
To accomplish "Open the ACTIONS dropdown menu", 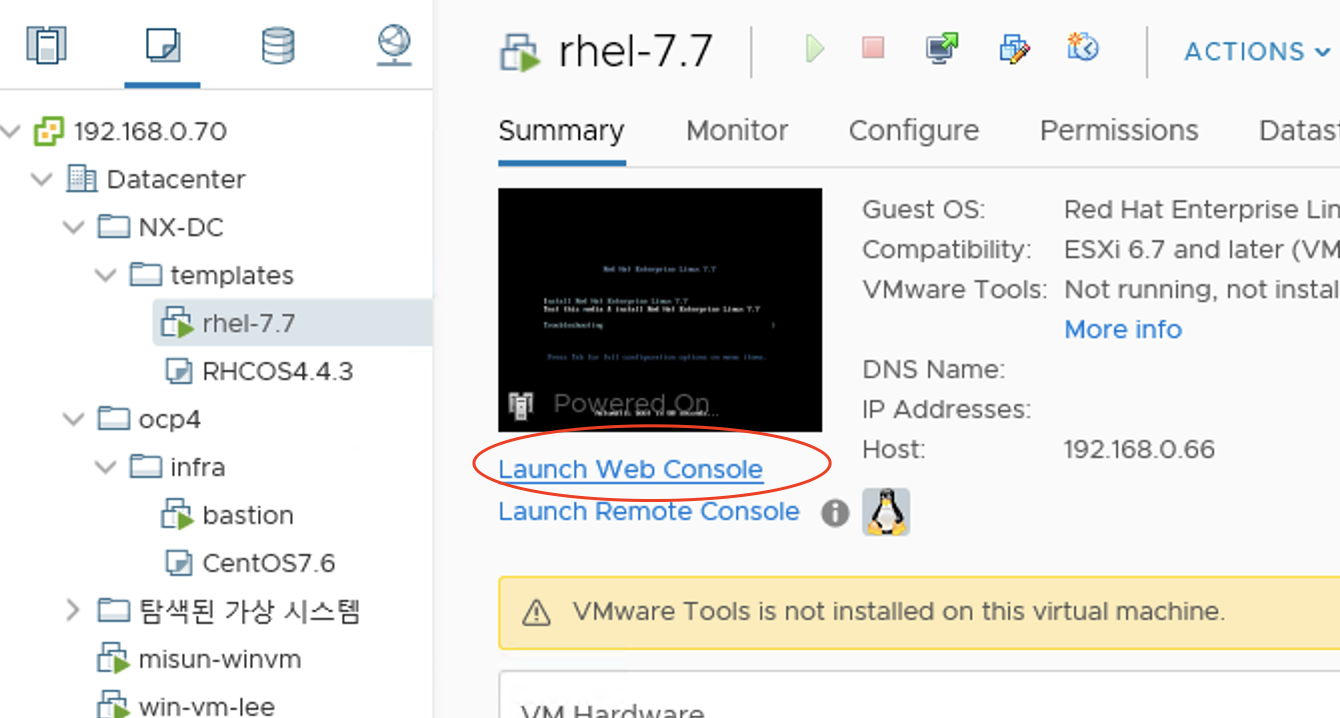I will 1257,52.
